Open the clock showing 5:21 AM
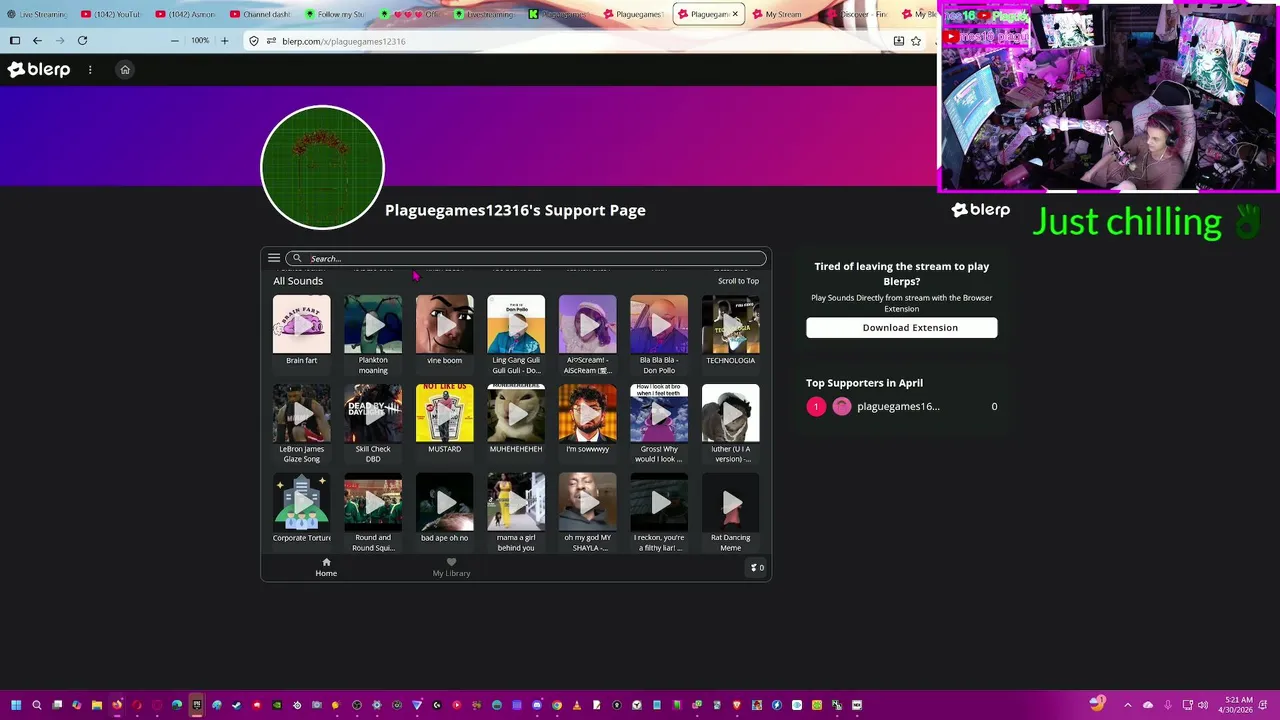This screenshot has height=720, width=1280. (1238, 705)
